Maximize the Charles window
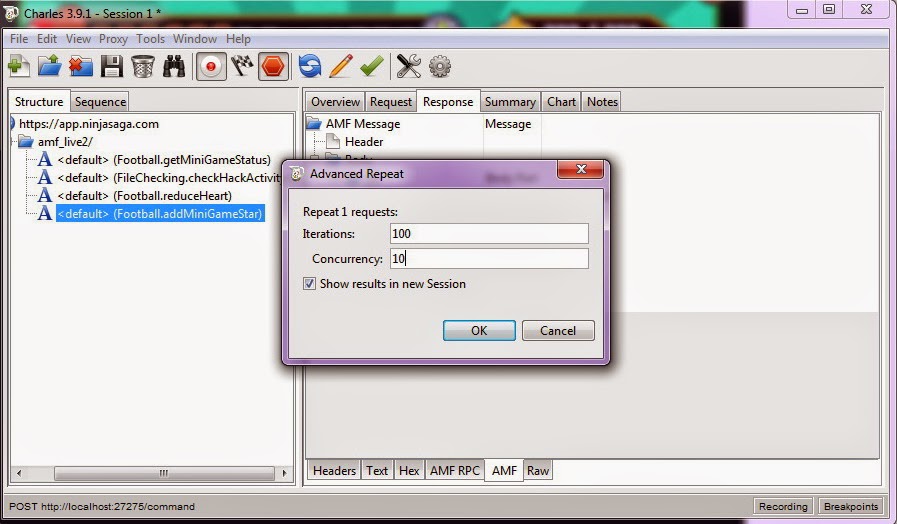The height and width of the screenshot is (524, 897). [829, 9]
